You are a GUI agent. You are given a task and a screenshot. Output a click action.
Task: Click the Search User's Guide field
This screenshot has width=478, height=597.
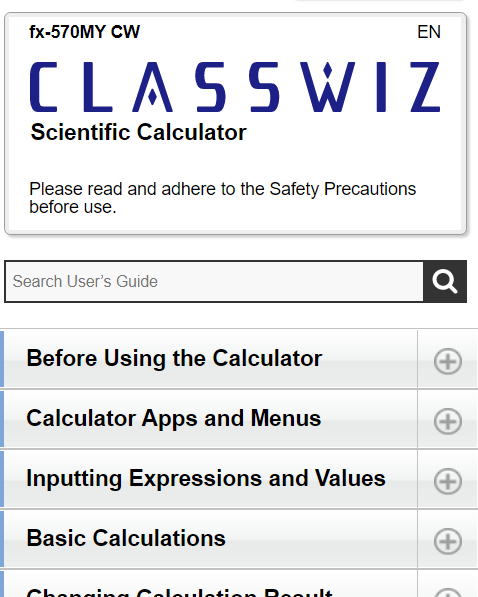pyautogui.click(x=214, y=281)
